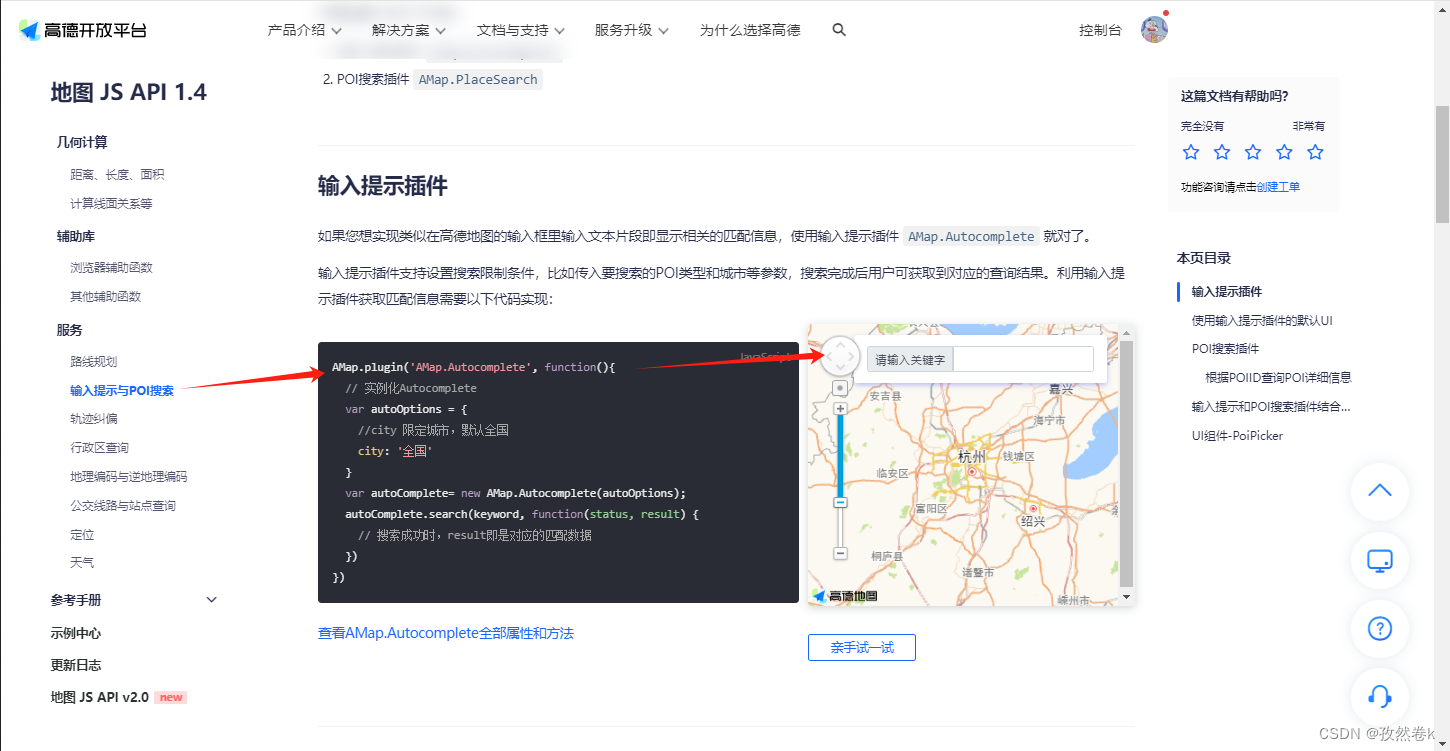This screenshot has height=751, width=1450.
Task: Click the AMap.PlaceSearch code tag
Action: coord(478,79)
